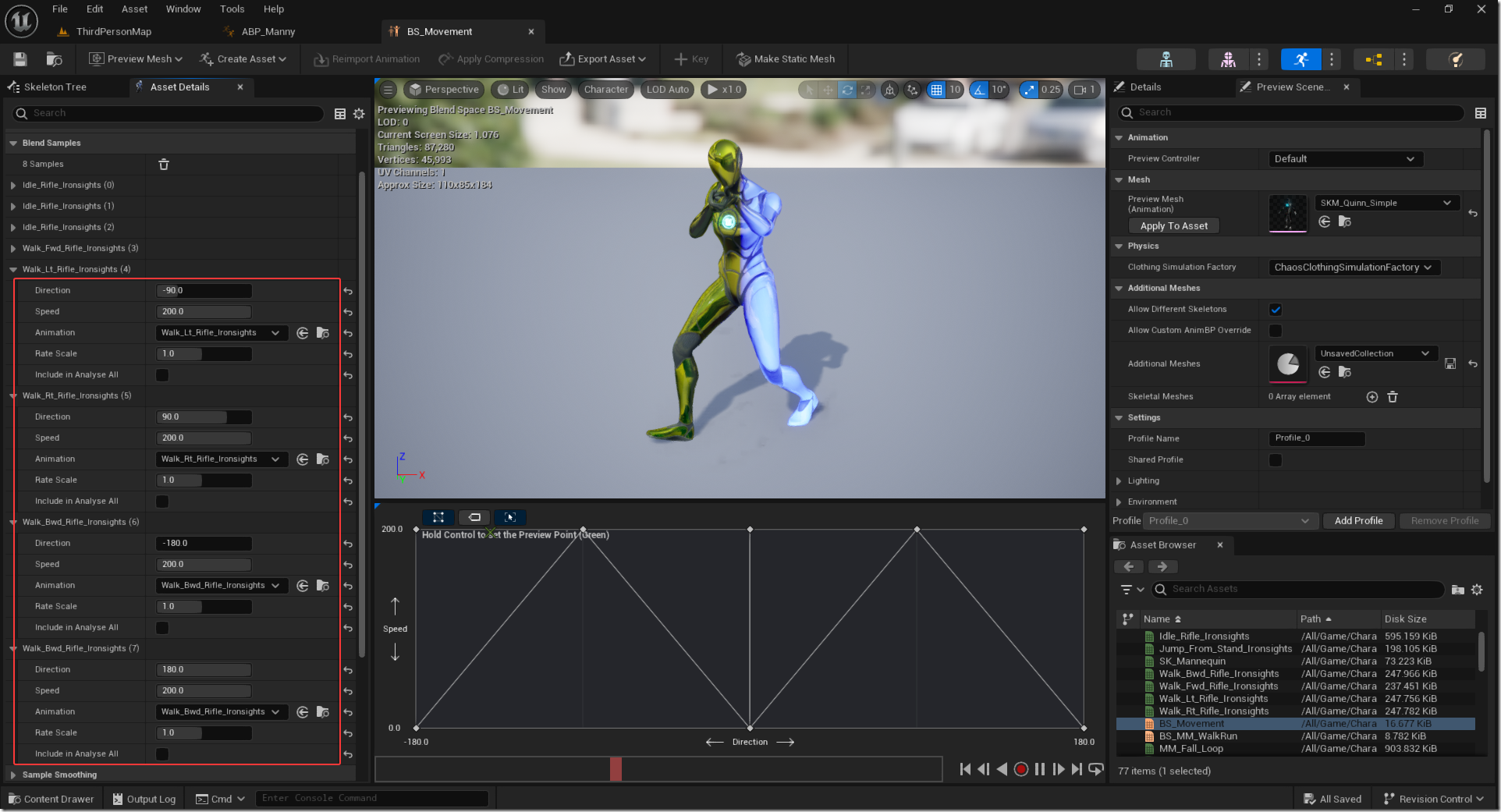Open the Asset menu
Screen dimensions: 1501x812
coord(134,9)
